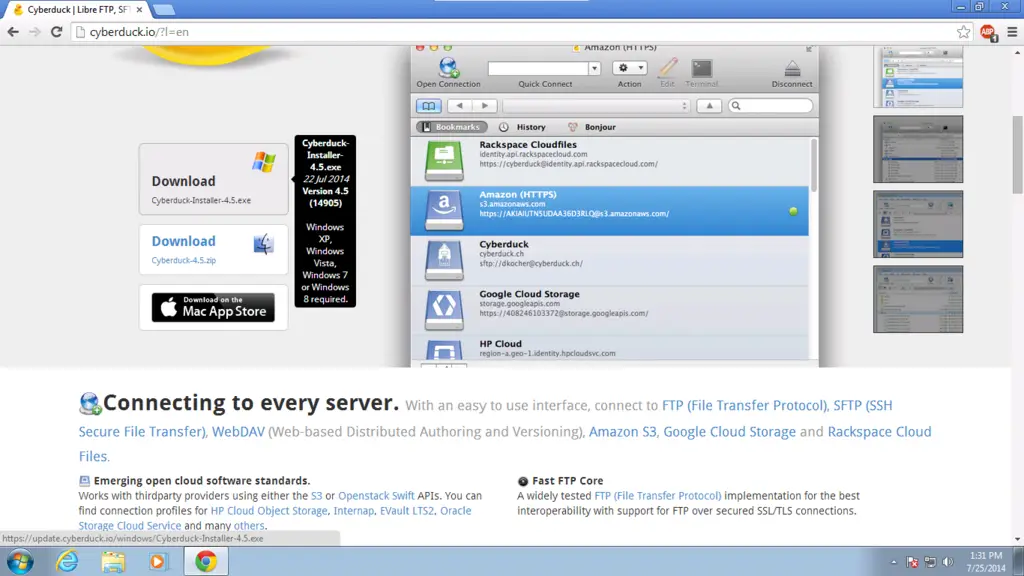The image size is (1024, 576).
Task: Open the Rackspace Cloud link in the heading
Action: coord(880,432)
